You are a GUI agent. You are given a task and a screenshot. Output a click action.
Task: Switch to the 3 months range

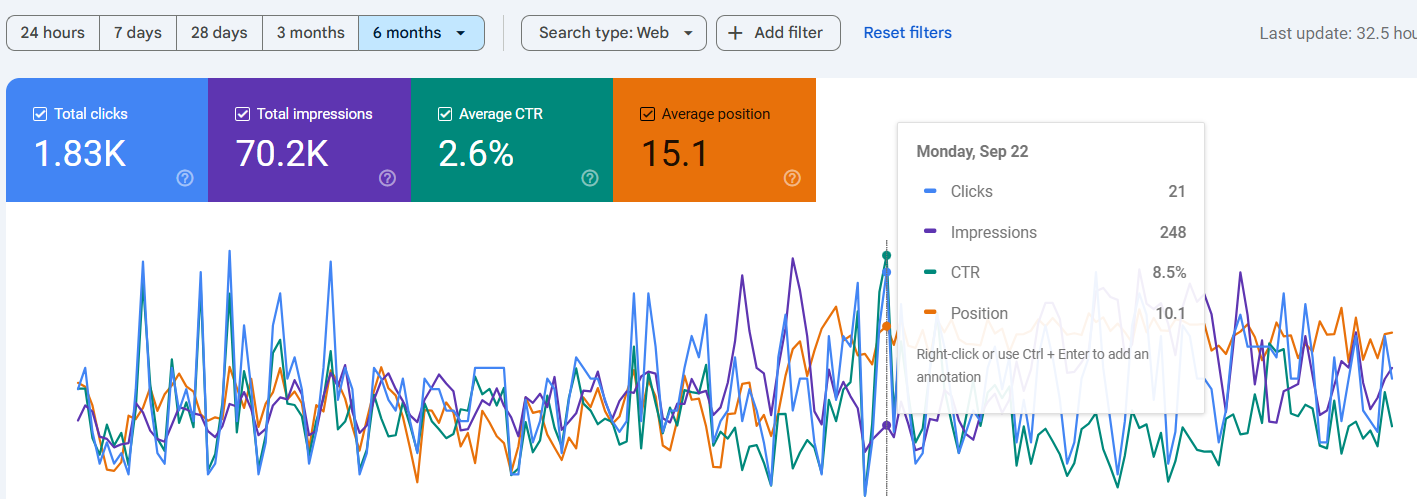click(310, 33)
